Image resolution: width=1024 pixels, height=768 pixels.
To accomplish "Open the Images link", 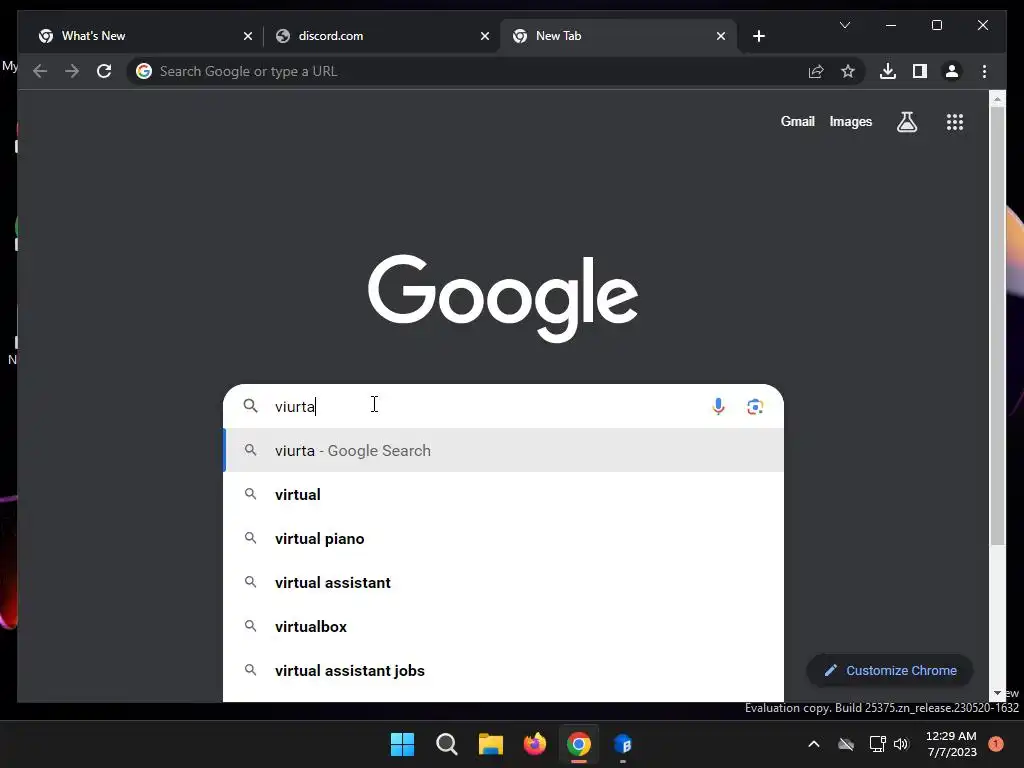I will (850, 121).
